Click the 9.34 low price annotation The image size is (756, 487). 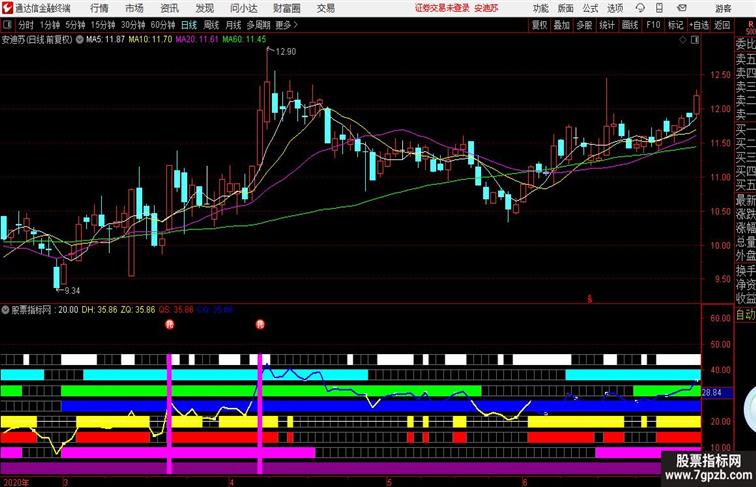click(x=72, y=291)
